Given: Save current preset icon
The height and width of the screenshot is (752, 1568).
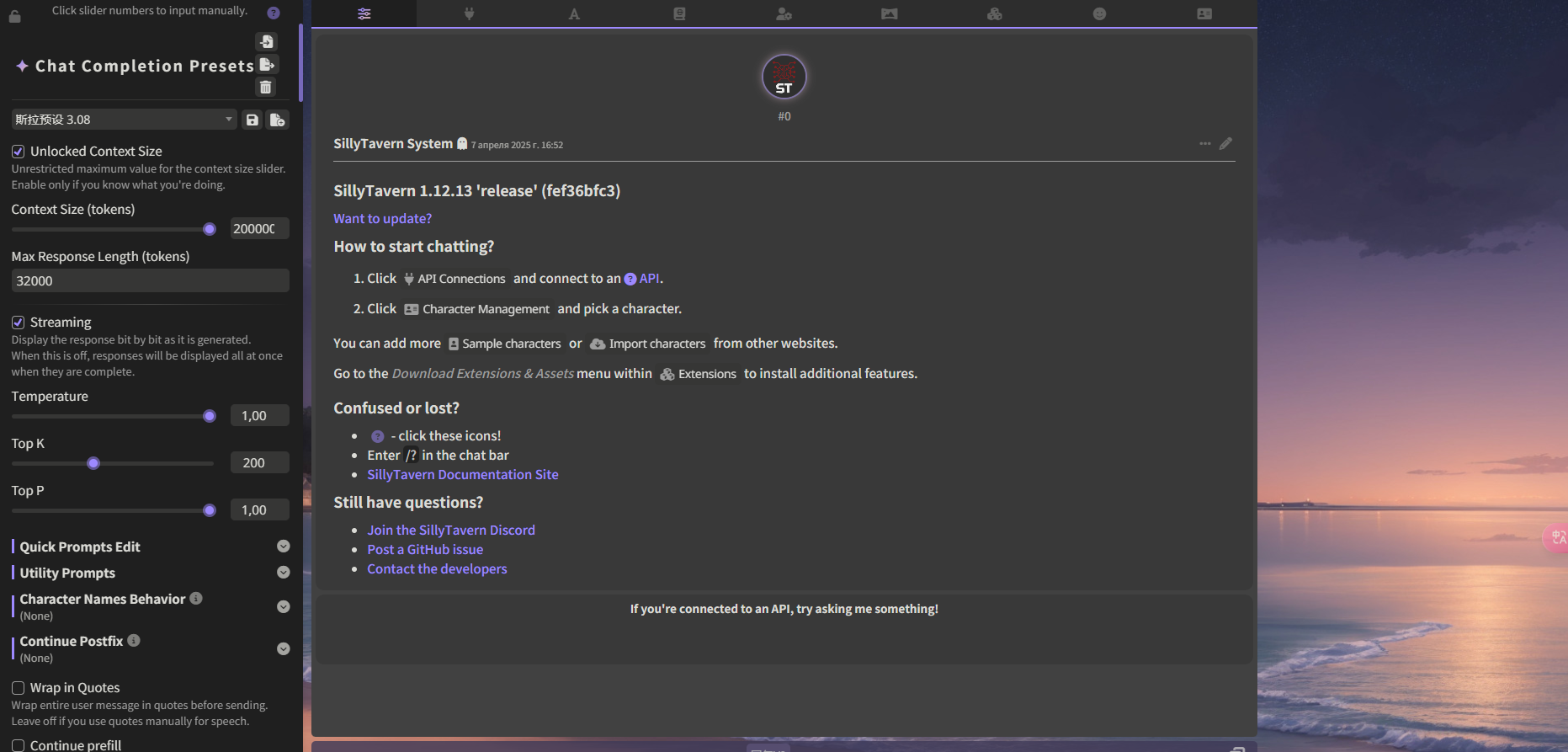Looking at the screenshot, I should [252, 120].
